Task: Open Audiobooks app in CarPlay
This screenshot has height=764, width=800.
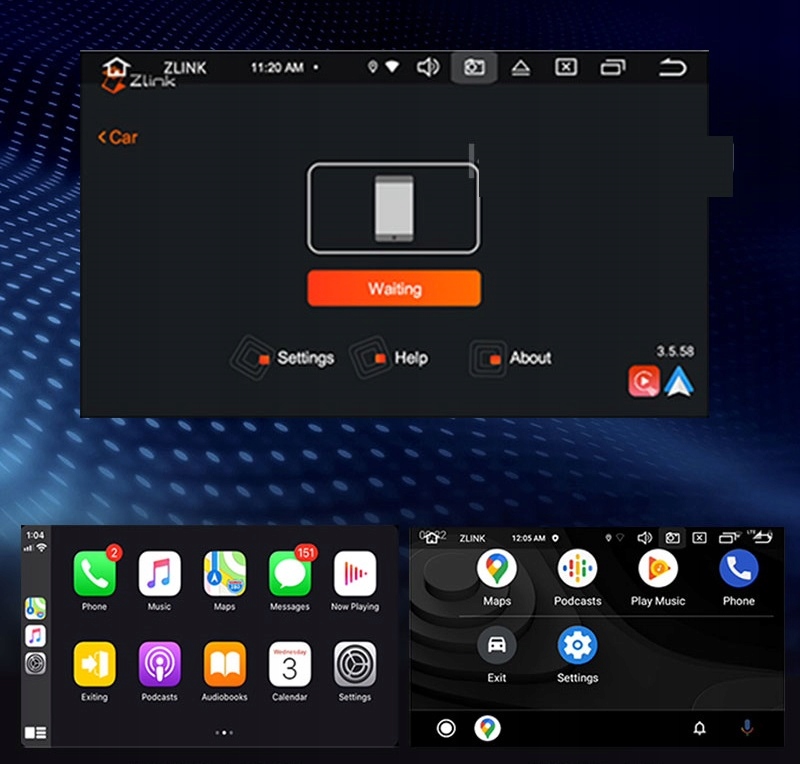Action: (x=225, y=665)
